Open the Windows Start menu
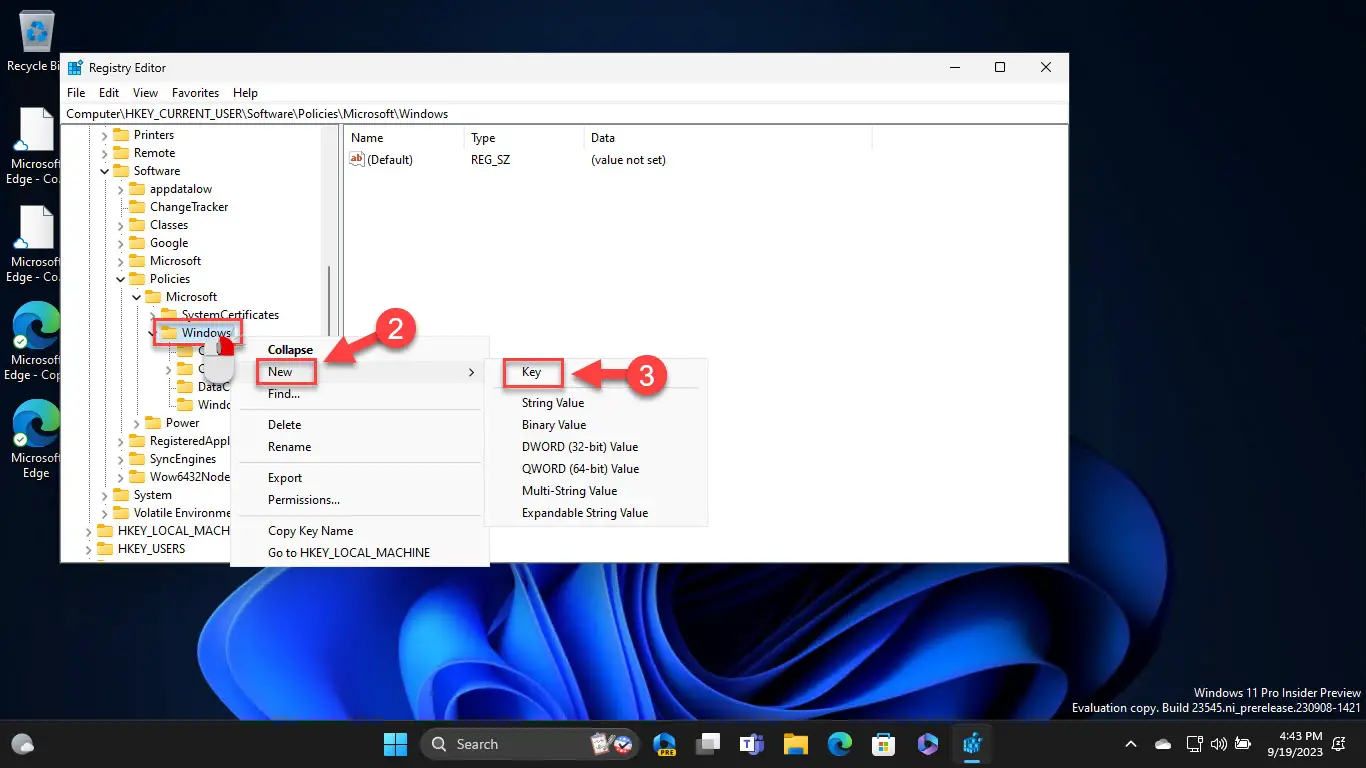The width and height of the screenshot is (1366, 768). coord(395,744)
